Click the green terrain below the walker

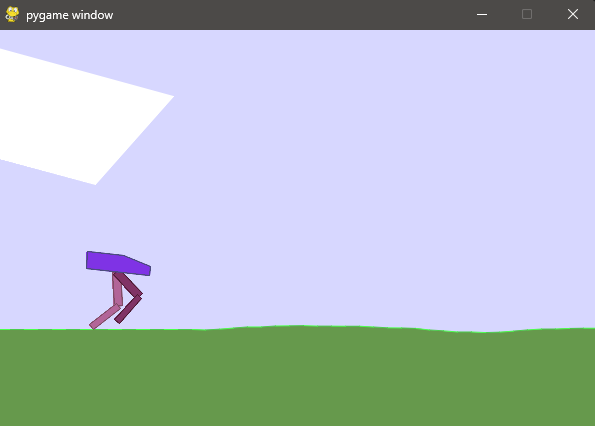(x=114, y=376)
